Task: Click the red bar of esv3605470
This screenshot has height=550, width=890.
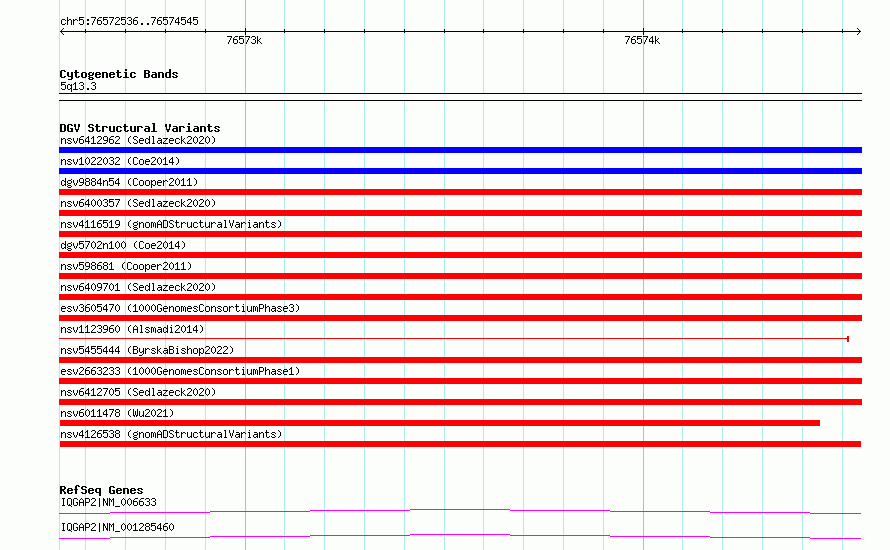Action: (x=460, y=318)
